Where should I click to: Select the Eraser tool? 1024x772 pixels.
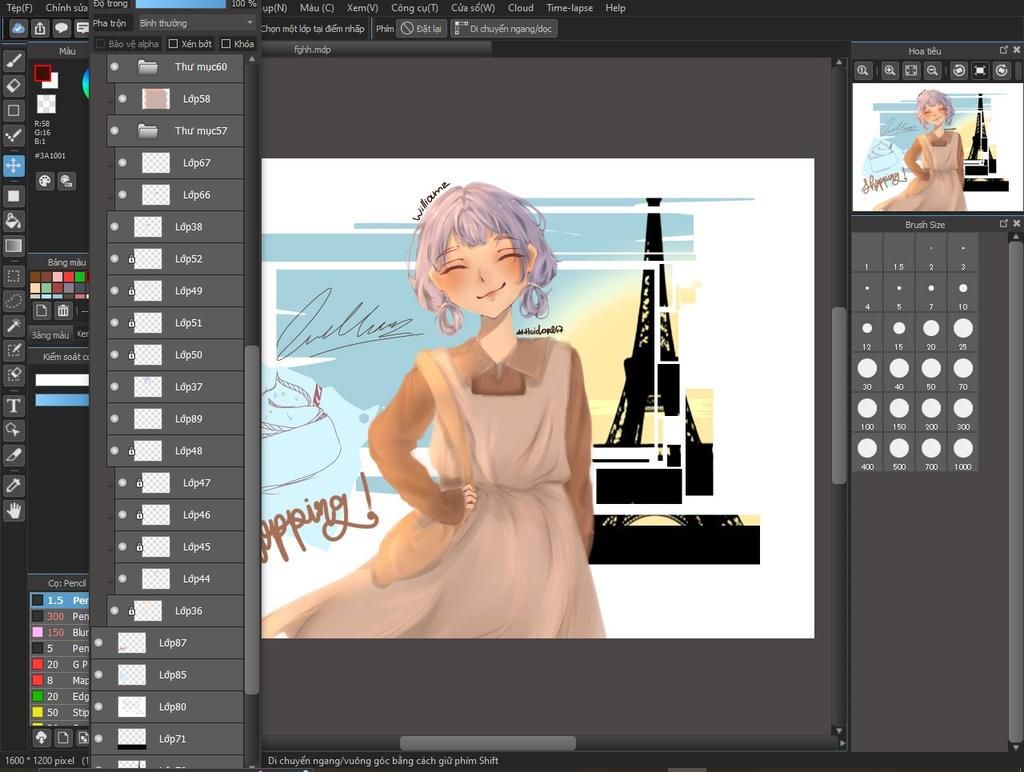pyautogui.click(x=14, y=86)
